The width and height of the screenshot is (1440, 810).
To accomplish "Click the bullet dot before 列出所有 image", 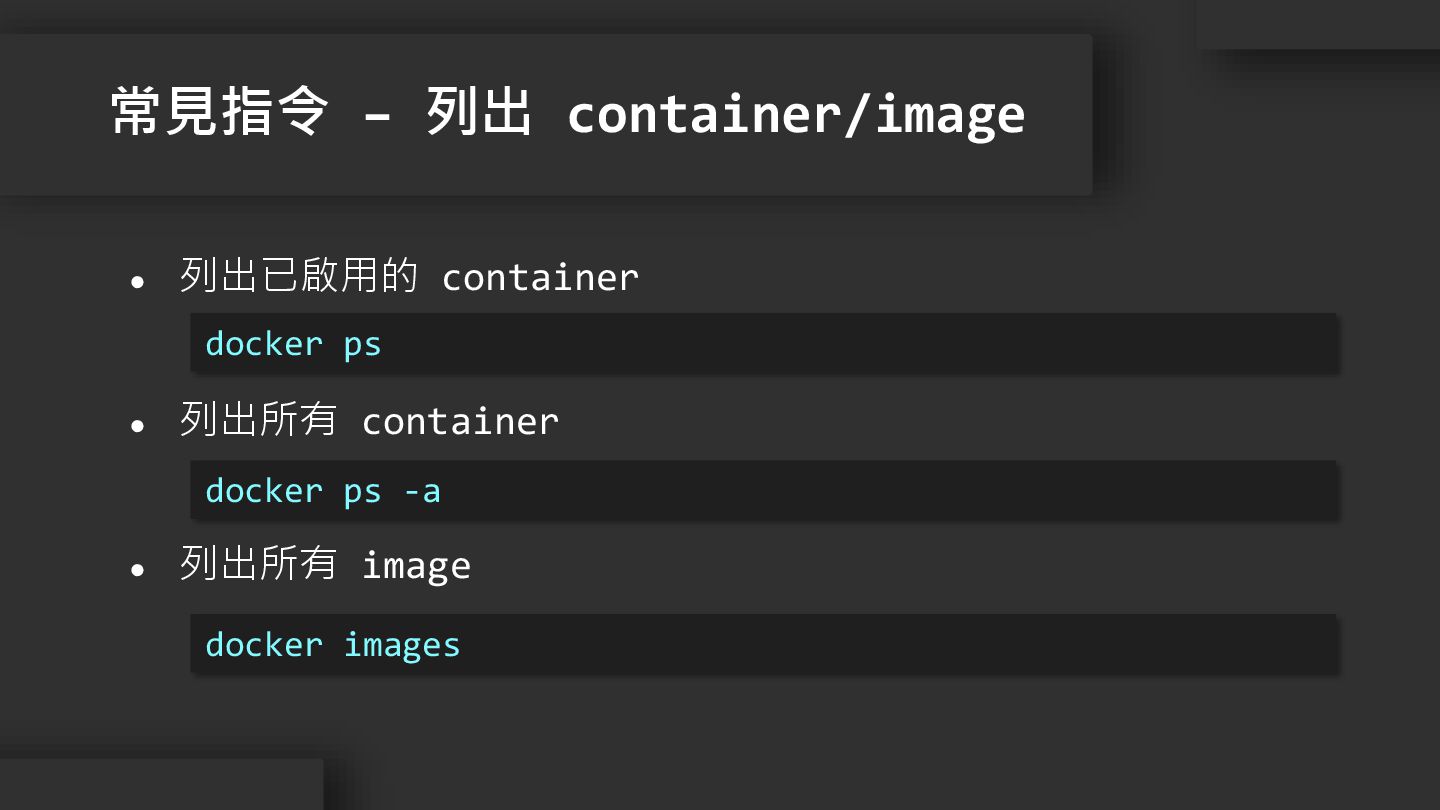I will pyautogui.click(x=138, y=570).
